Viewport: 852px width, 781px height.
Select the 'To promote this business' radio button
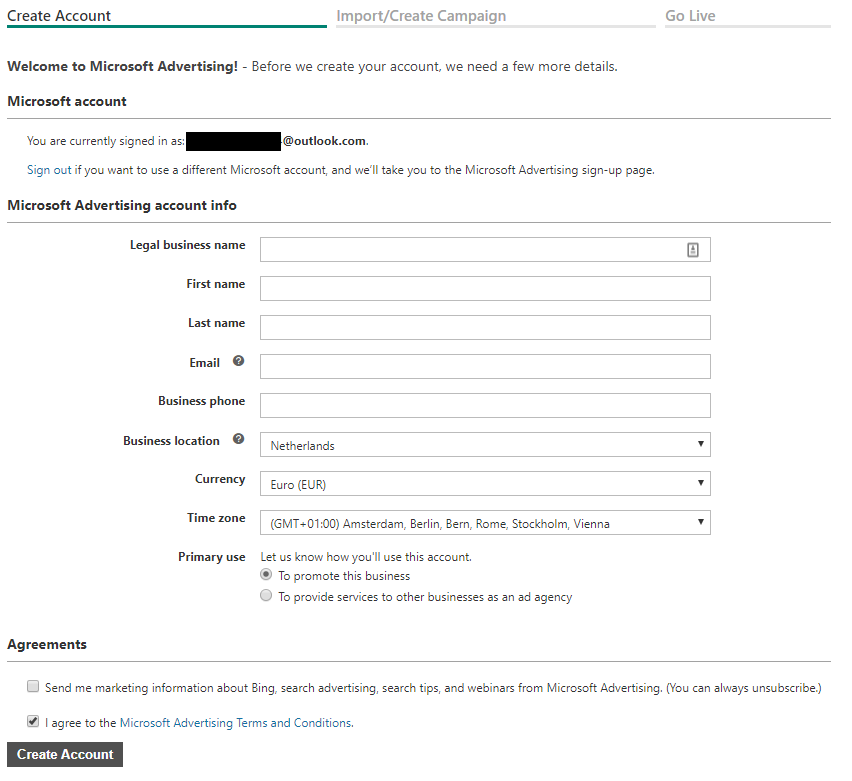266,574
